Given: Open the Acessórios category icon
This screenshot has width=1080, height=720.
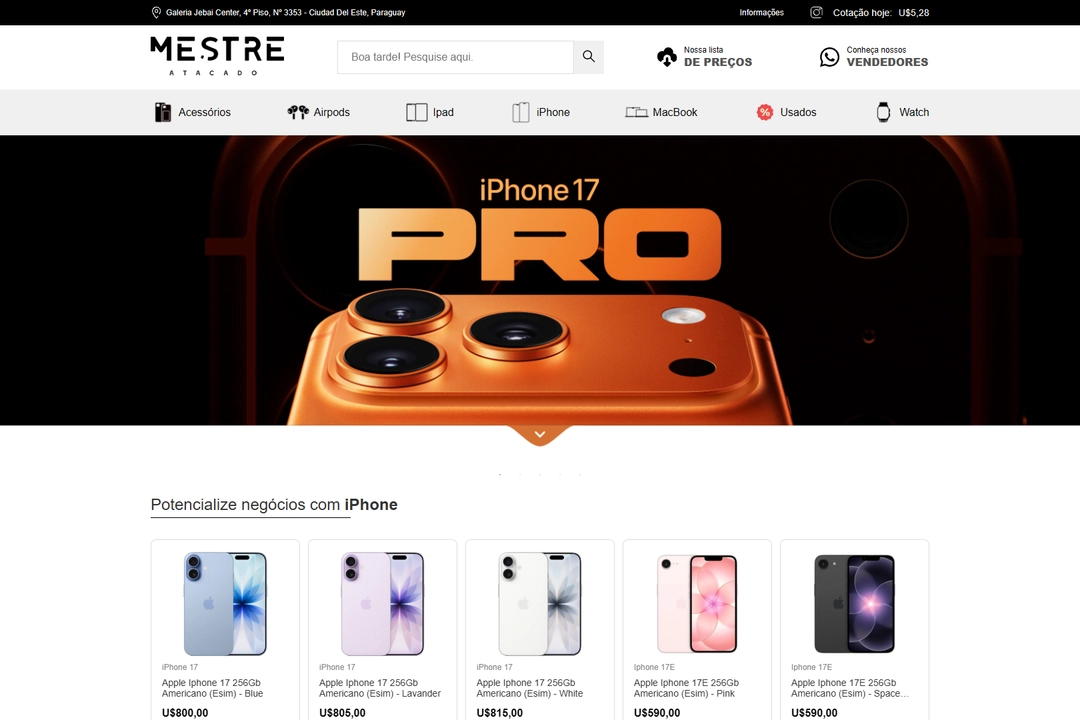Looking at the screenshot, I should tap(163, 112).
